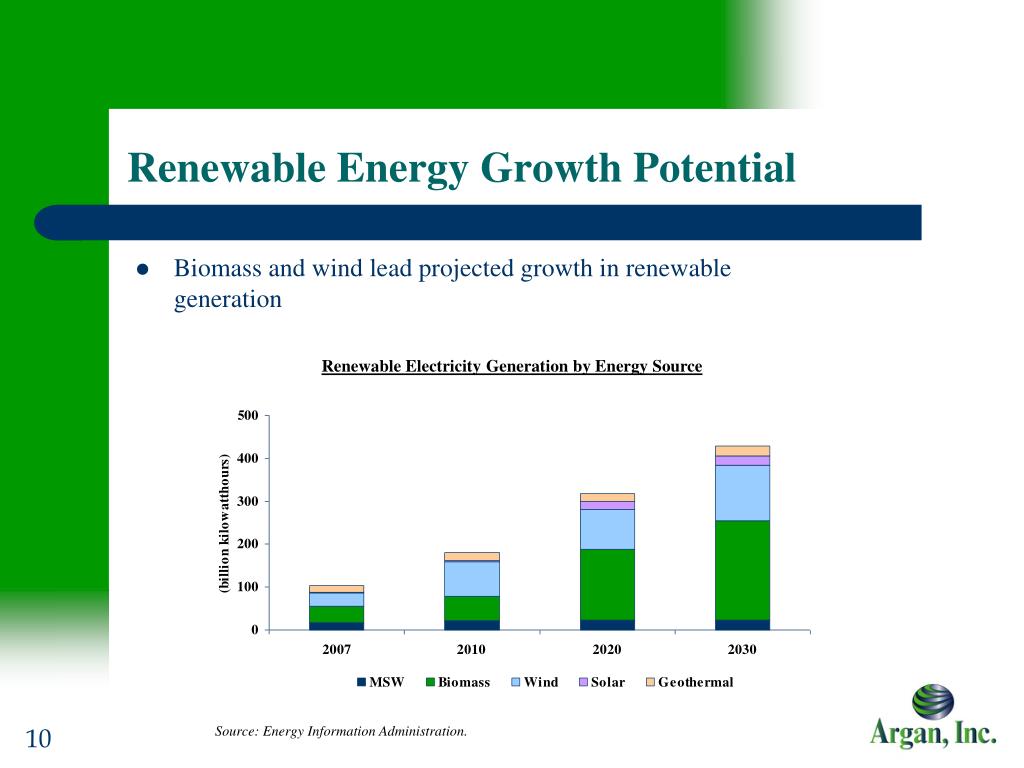Image resolution: width=1024 pixels, height=768 pixels.
Task: Click the "Biomass" legend label
Action: click(464, 682)
